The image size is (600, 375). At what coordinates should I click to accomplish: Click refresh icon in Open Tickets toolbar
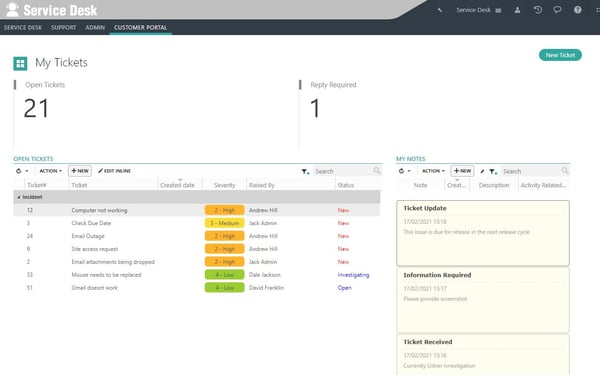tap(18, 171)
